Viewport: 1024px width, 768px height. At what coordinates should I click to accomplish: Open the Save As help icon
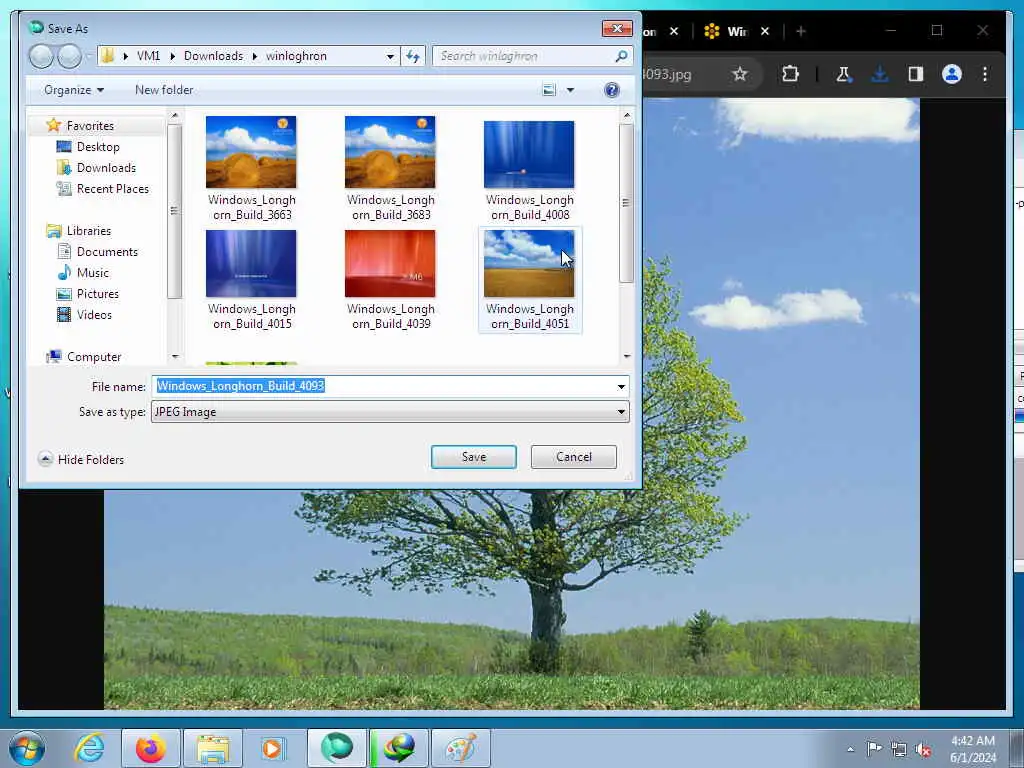[x=611, y=90]
